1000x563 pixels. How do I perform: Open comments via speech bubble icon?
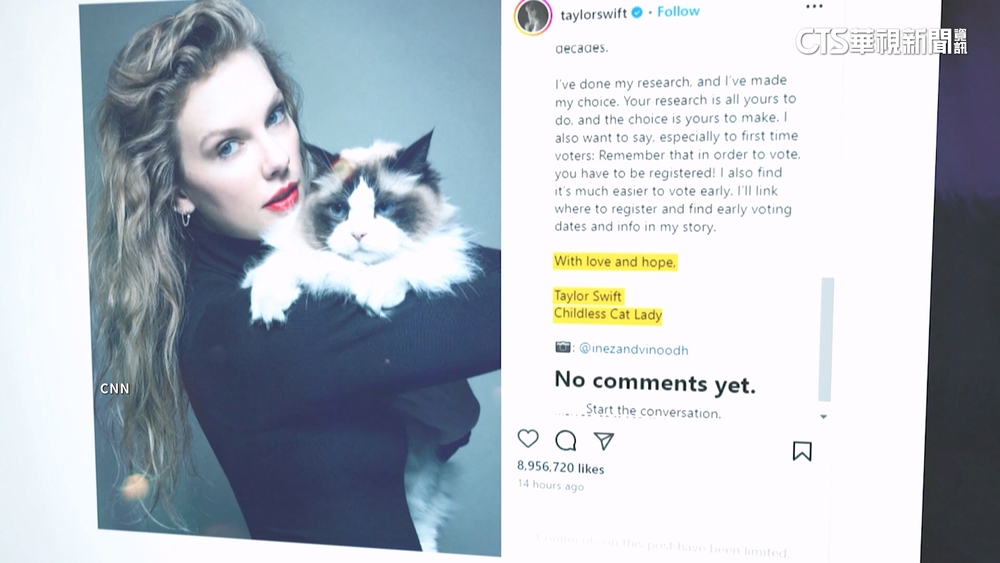click(x=566, y=440)
